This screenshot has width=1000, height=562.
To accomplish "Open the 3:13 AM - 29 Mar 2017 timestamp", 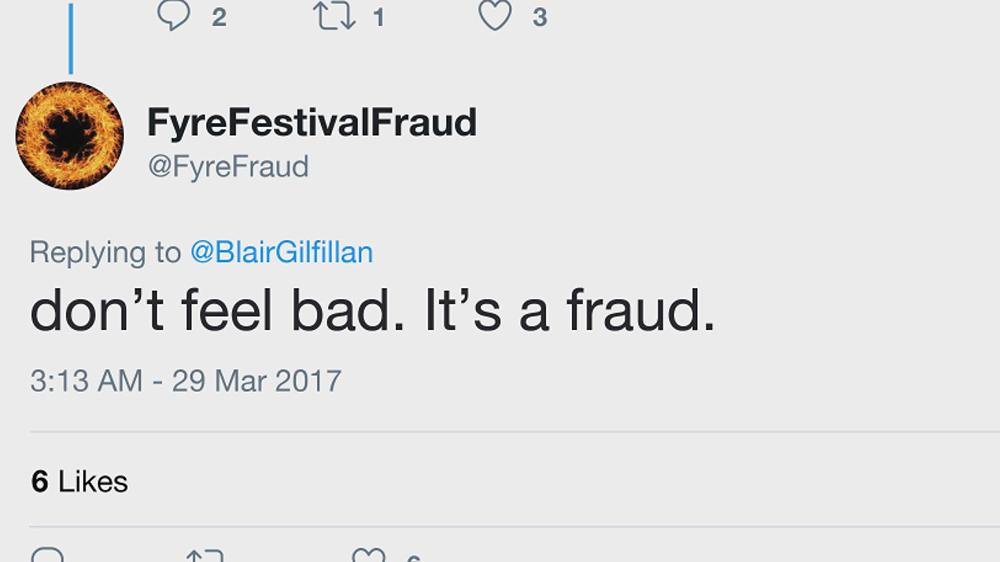I will [x=185, y=381].
